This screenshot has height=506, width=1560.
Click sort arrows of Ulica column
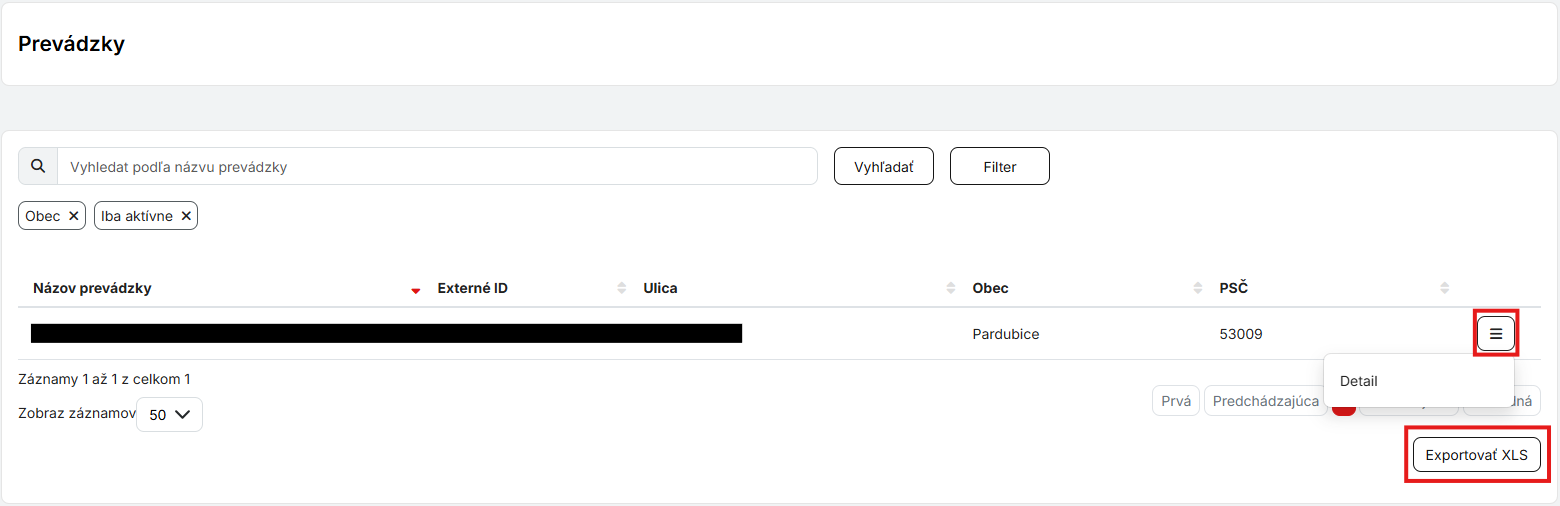(x=951, y=289)
